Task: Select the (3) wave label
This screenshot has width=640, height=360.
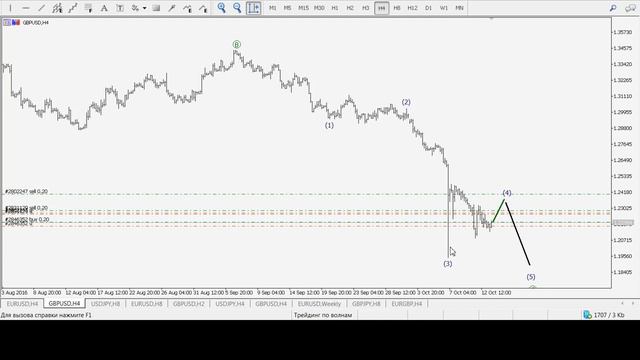Action: tap(448, 264)
